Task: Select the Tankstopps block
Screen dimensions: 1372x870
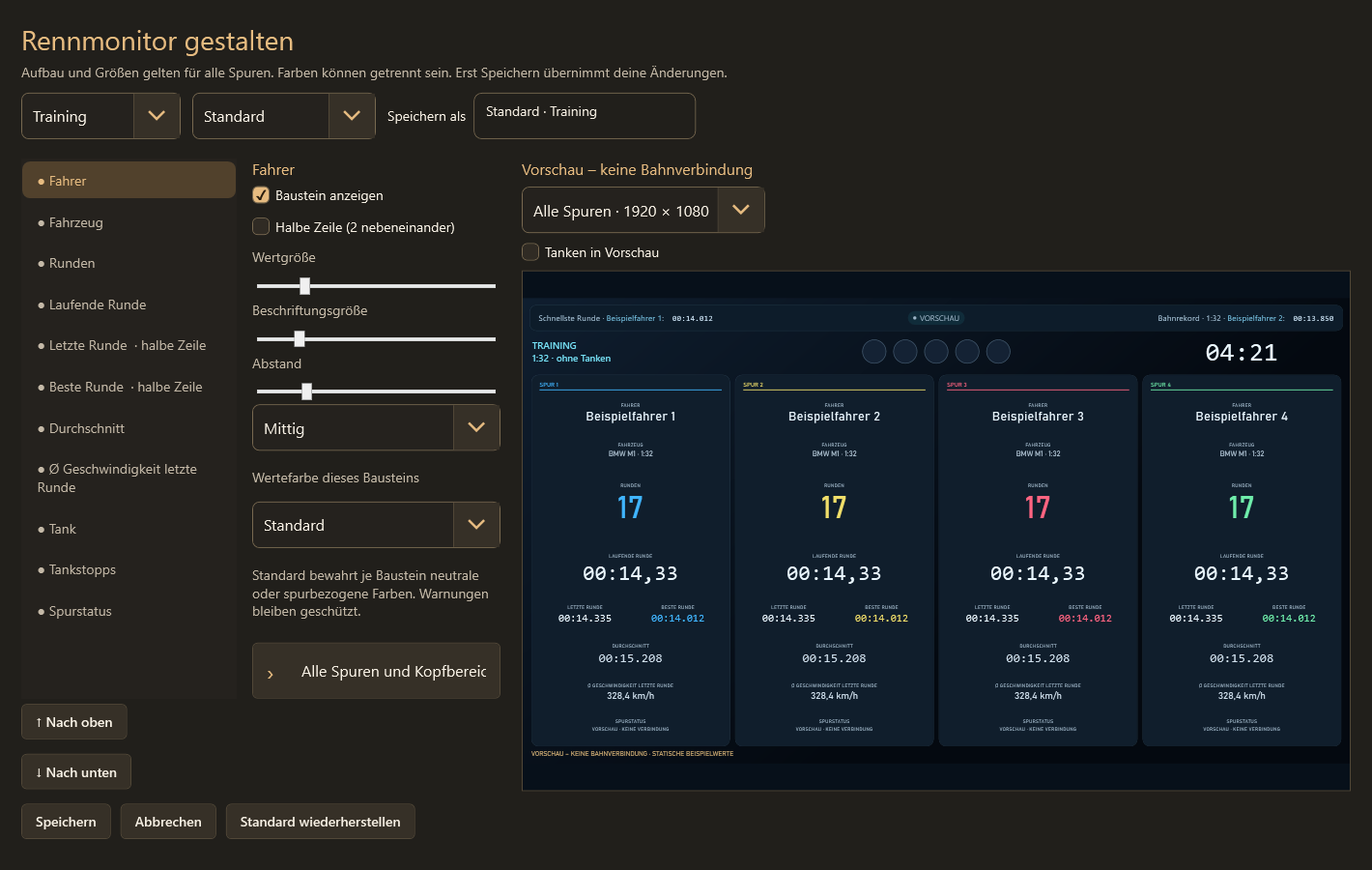Action: click(x=129, y=569)
